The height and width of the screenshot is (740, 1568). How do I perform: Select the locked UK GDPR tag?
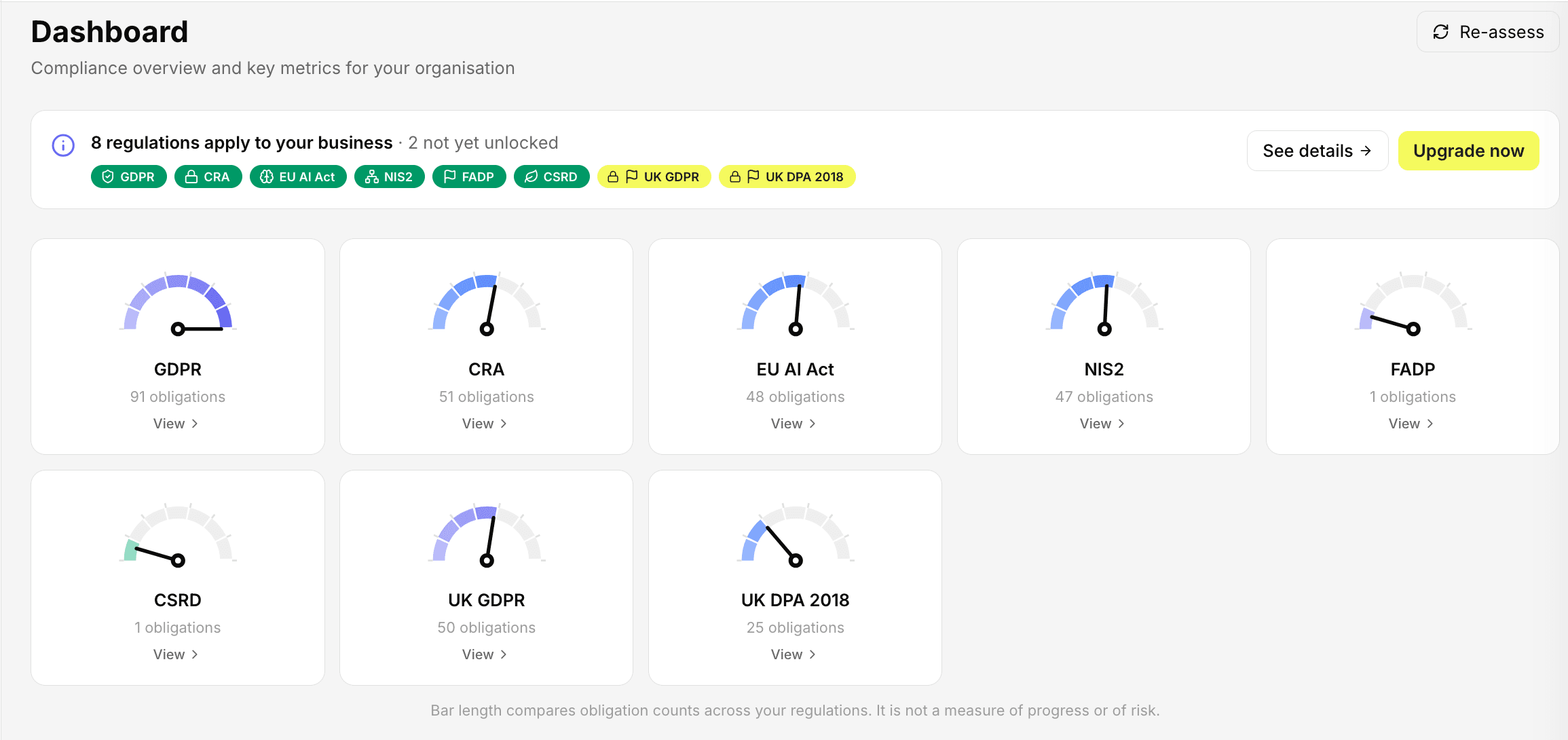654,177
